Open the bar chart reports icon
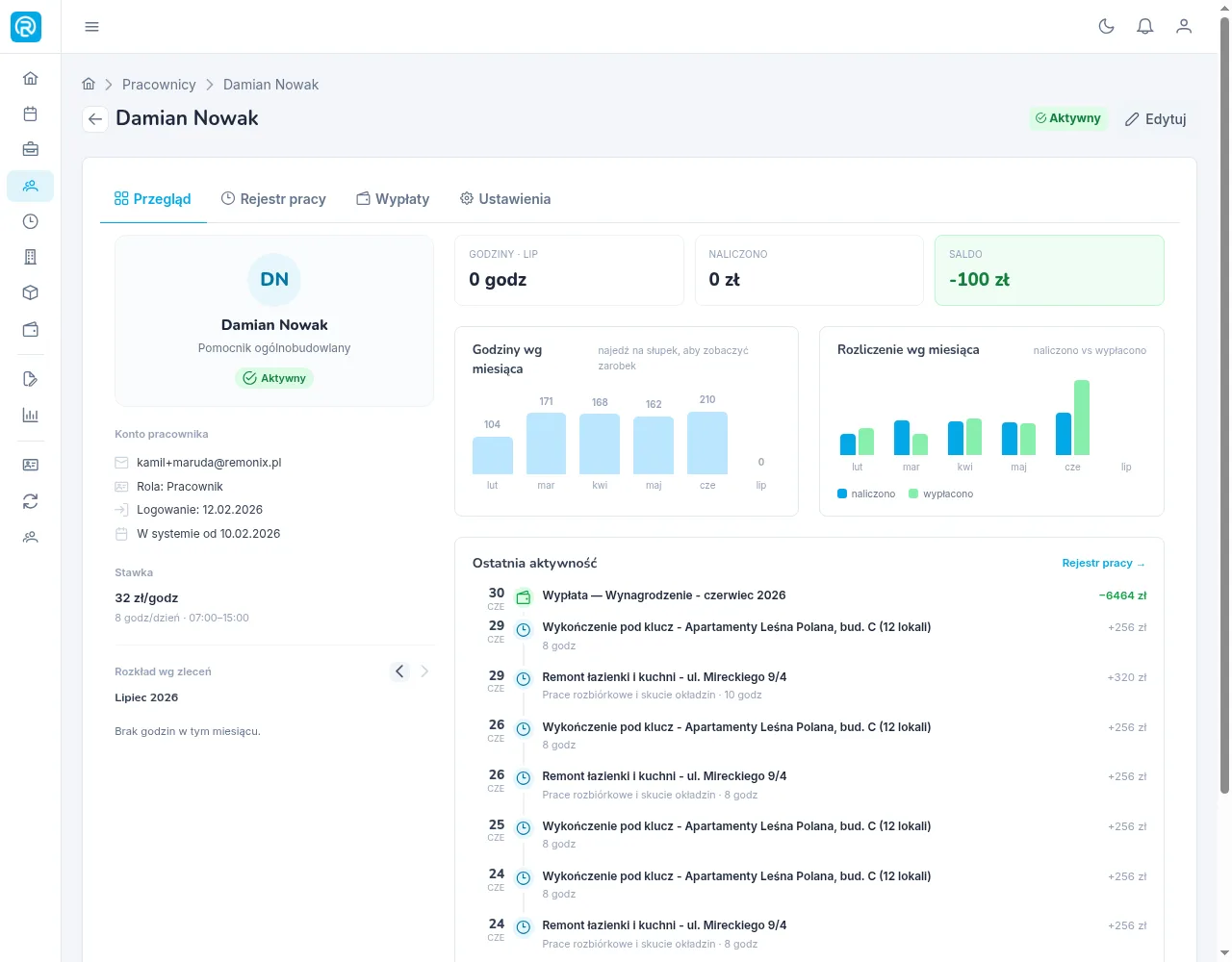The height and width of the screenshot is (962, 1232). pyautogui.click(x=31, y=416)
